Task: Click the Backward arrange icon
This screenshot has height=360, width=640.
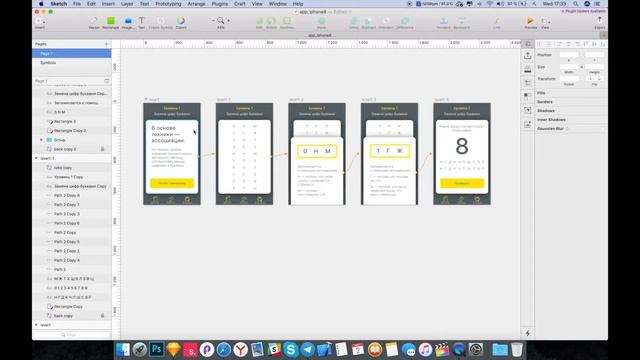Action: 462,22
